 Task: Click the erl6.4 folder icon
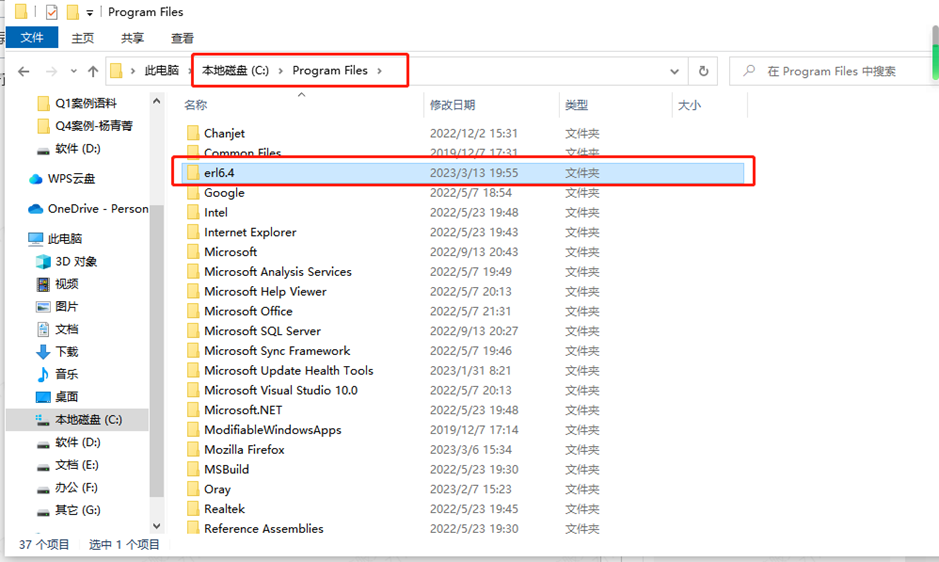pos(194,173)
